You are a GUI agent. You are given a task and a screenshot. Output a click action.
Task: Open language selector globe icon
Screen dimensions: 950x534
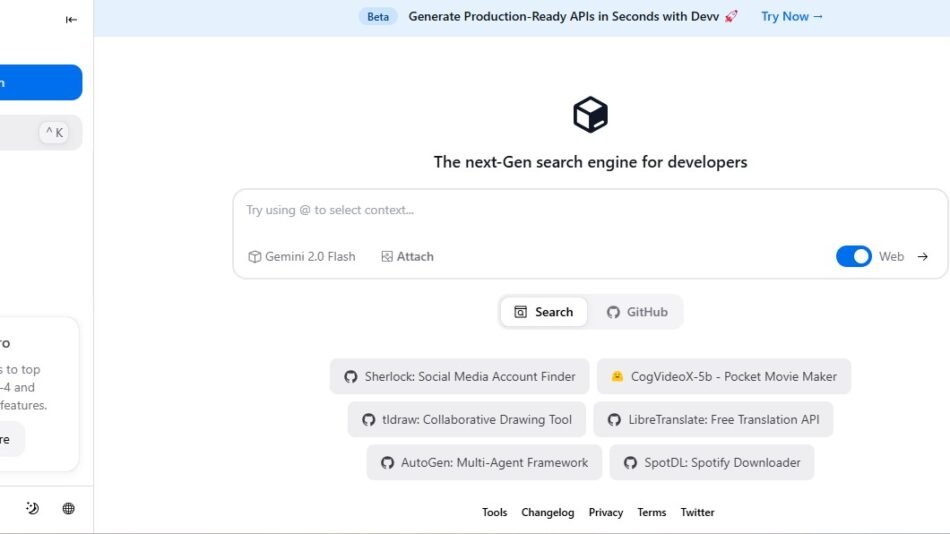68,508
